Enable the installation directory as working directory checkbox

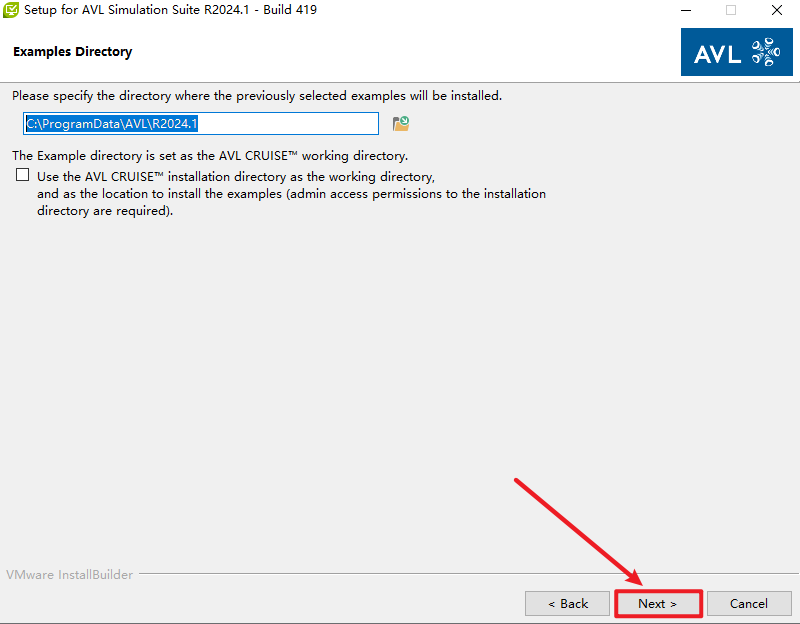click(23, 175)
